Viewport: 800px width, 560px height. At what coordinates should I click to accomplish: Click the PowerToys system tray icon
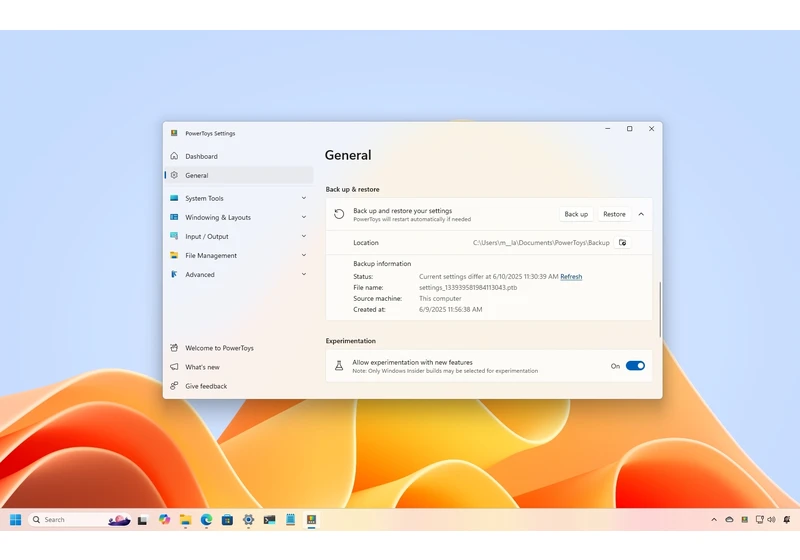pos(744,520)
